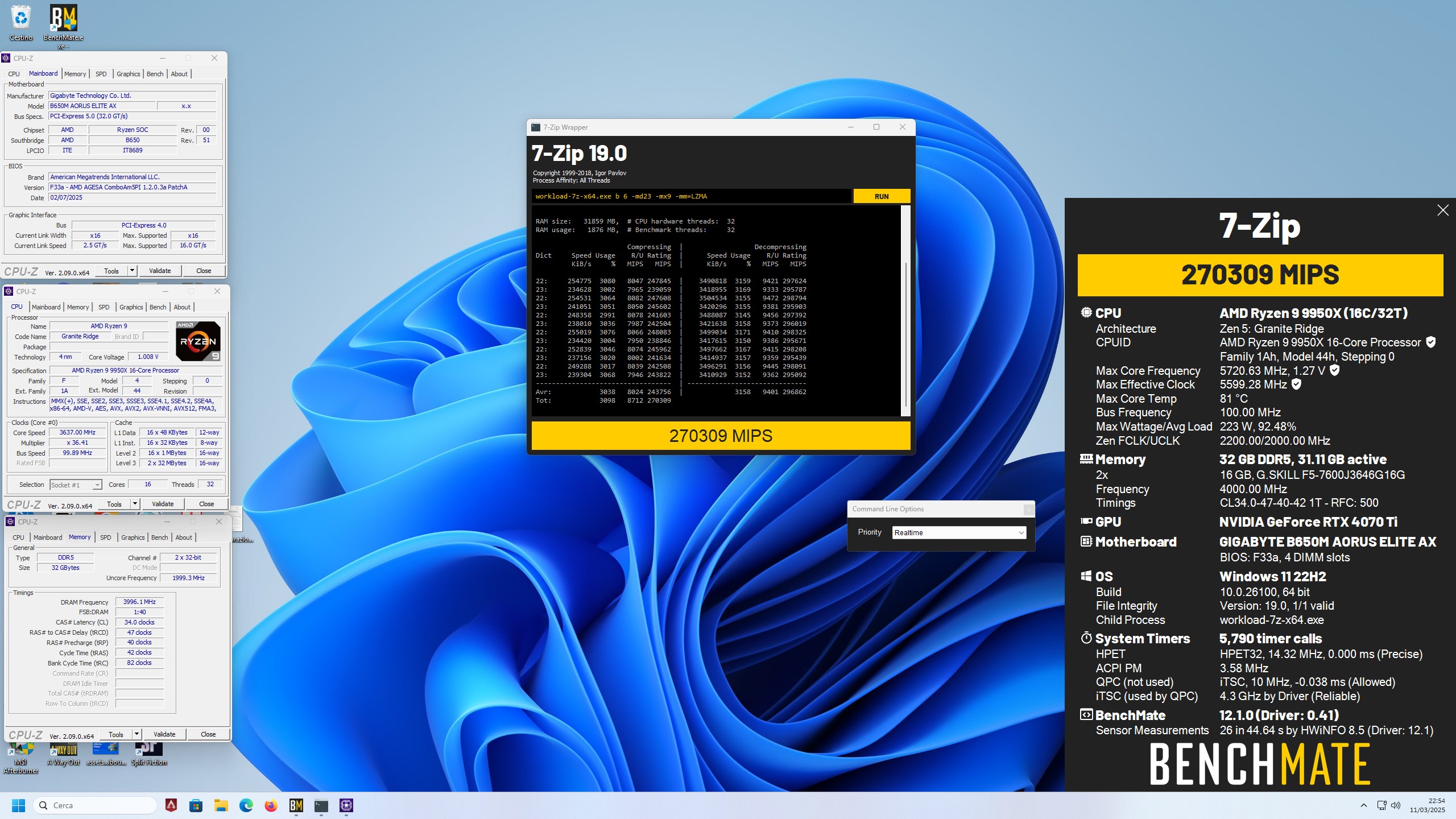This screenshot has height=819, width=1456.
Task: Click the yellow RUN button in 7-Zip Wrapper
Action: pyautogui.click(x=882, y=196)
